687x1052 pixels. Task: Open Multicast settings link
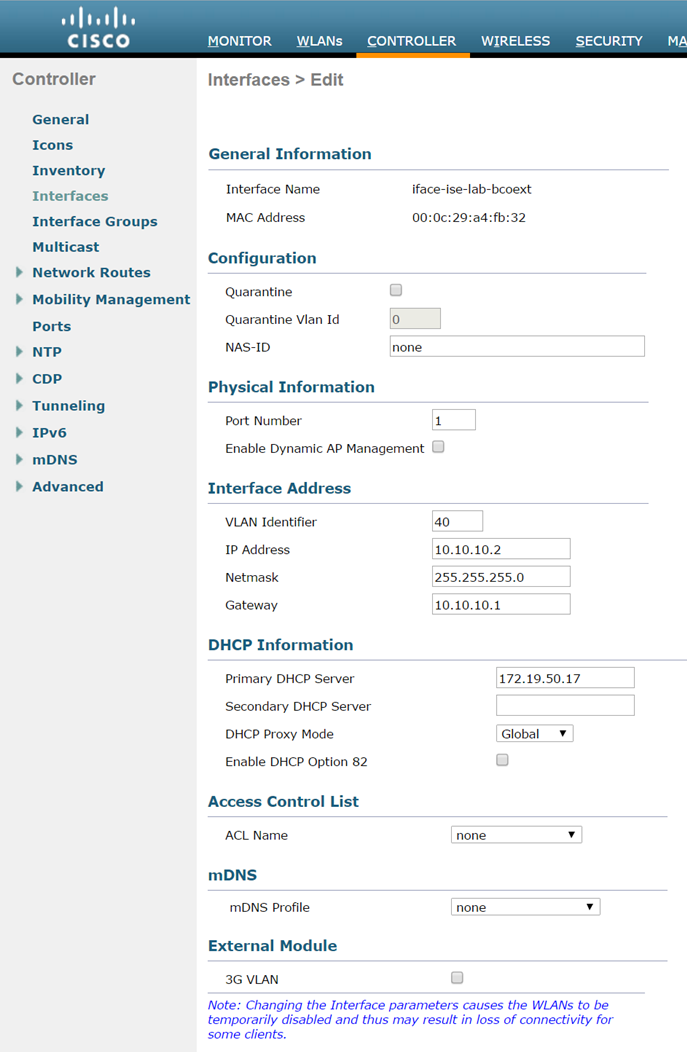pyautogui.click(x=66, y=247)
